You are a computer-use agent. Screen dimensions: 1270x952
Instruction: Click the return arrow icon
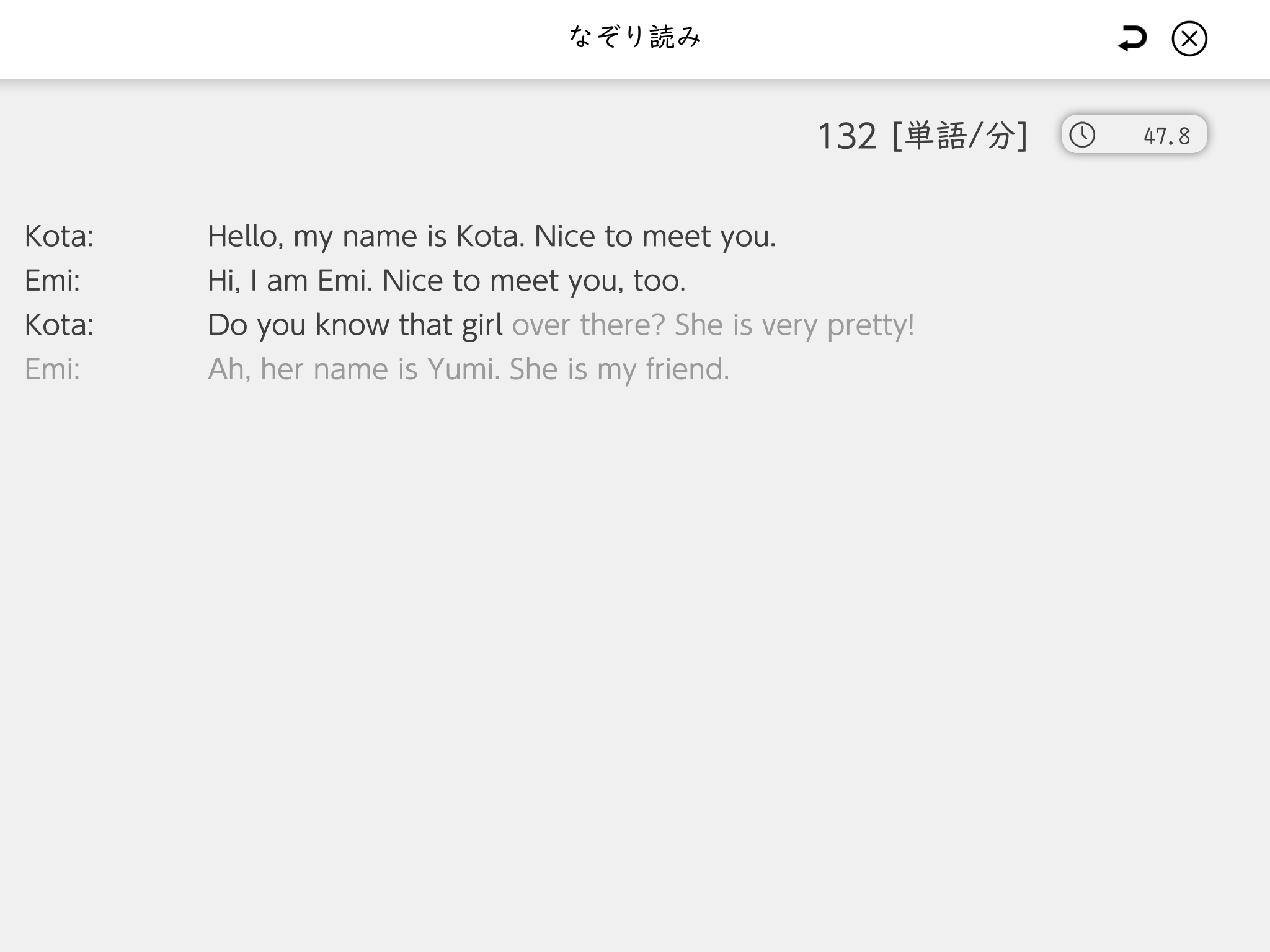point(1132,39)
